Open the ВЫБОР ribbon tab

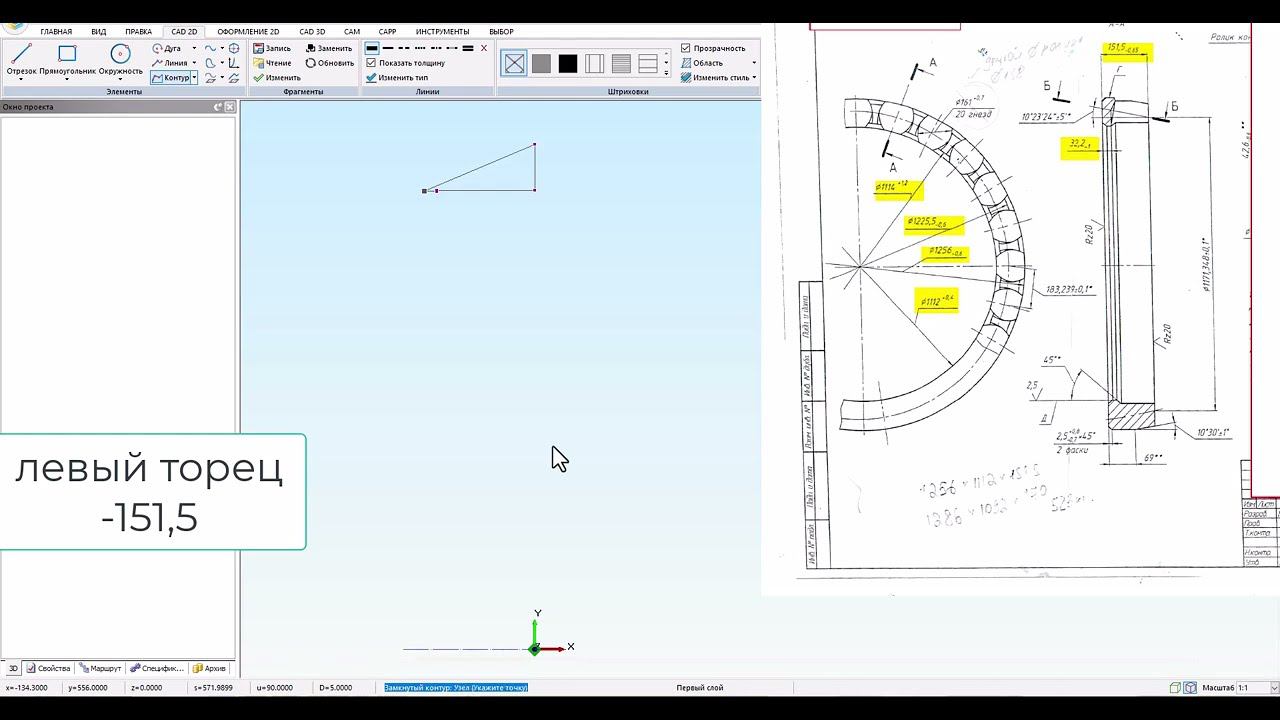(501, 32)
